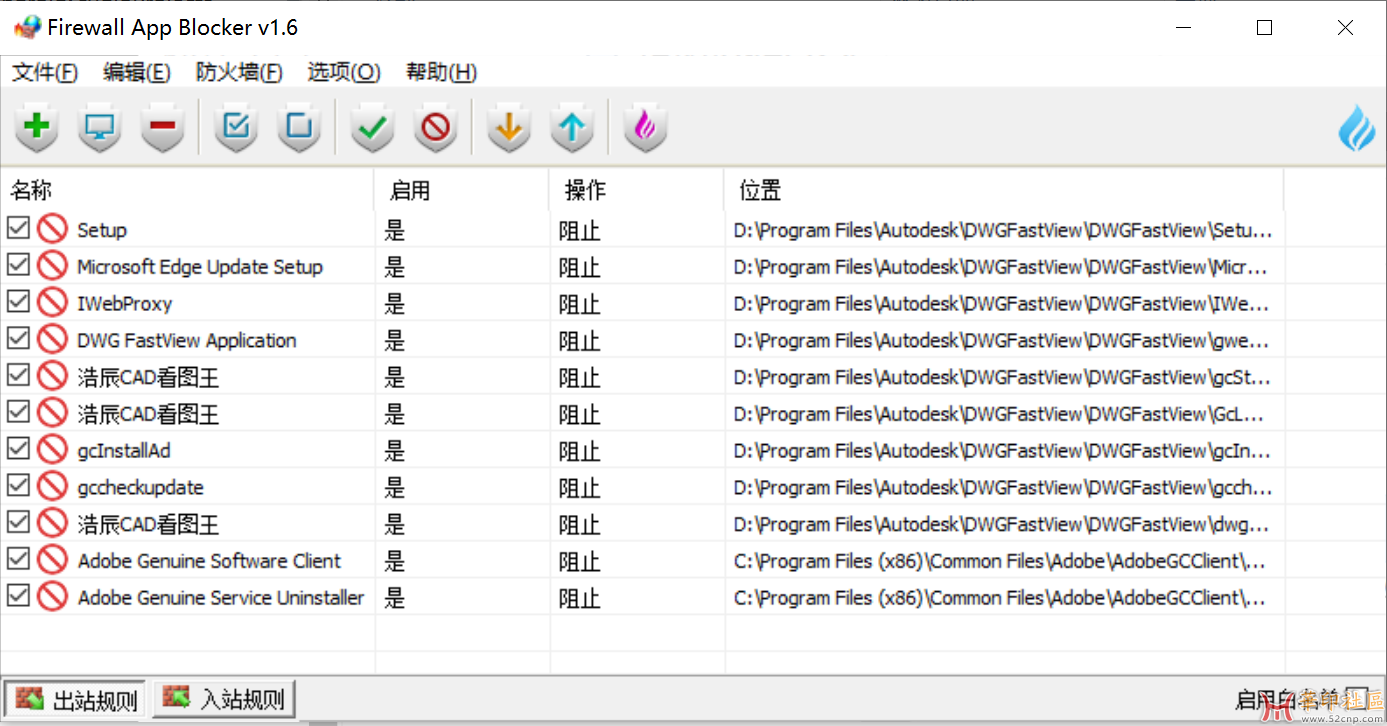Click Adobe Genuine Service Uninstaller's AdobeGCClient path
The width and height of the screenshot is (1387, 726).
(x=1000, y=598)
